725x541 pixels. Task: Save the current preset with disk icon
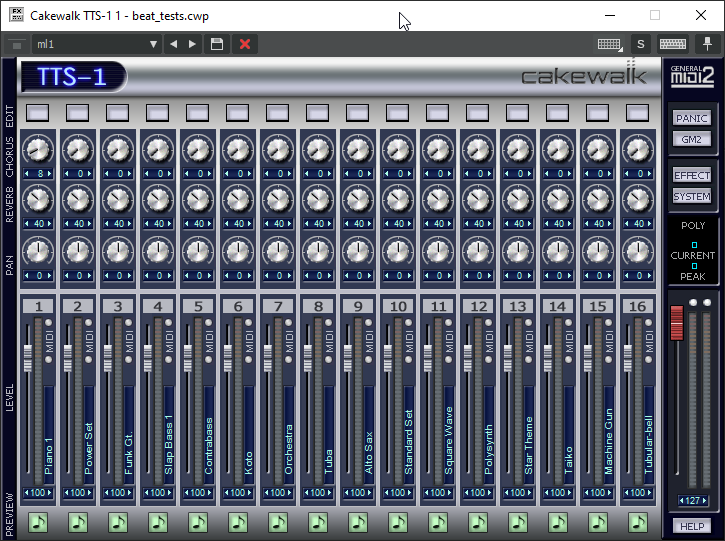point(216,44)
